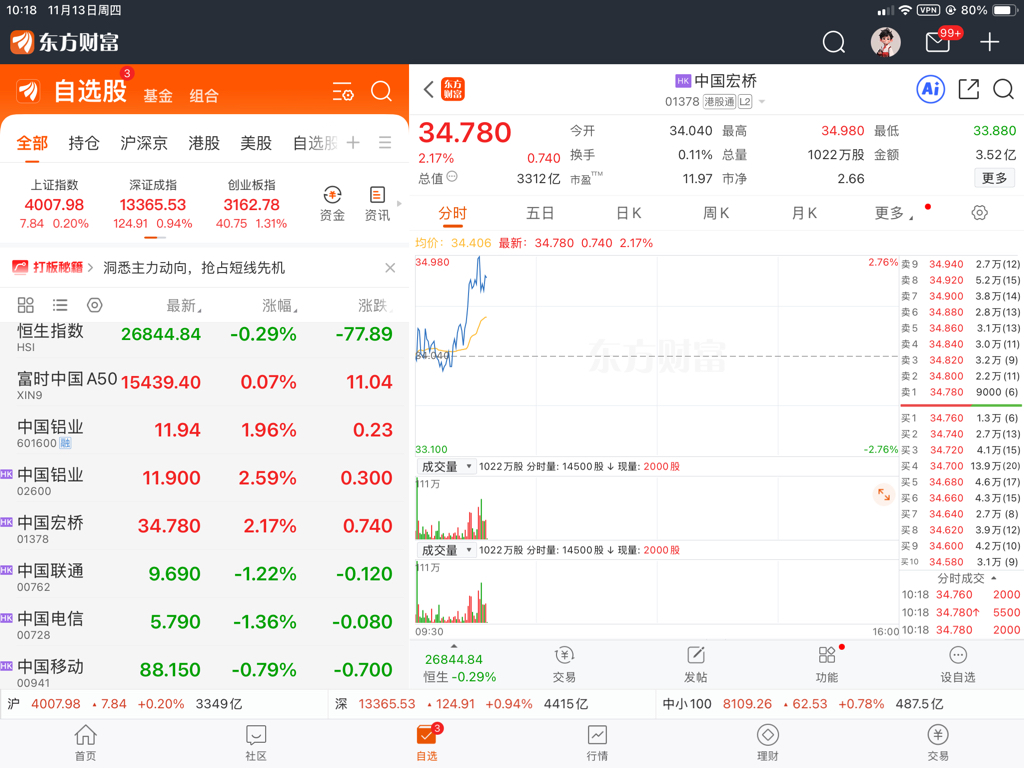Screen dimensions: 1024x768
Task: Switch chart to 五日 view
Action: click(x=540, y=213)
